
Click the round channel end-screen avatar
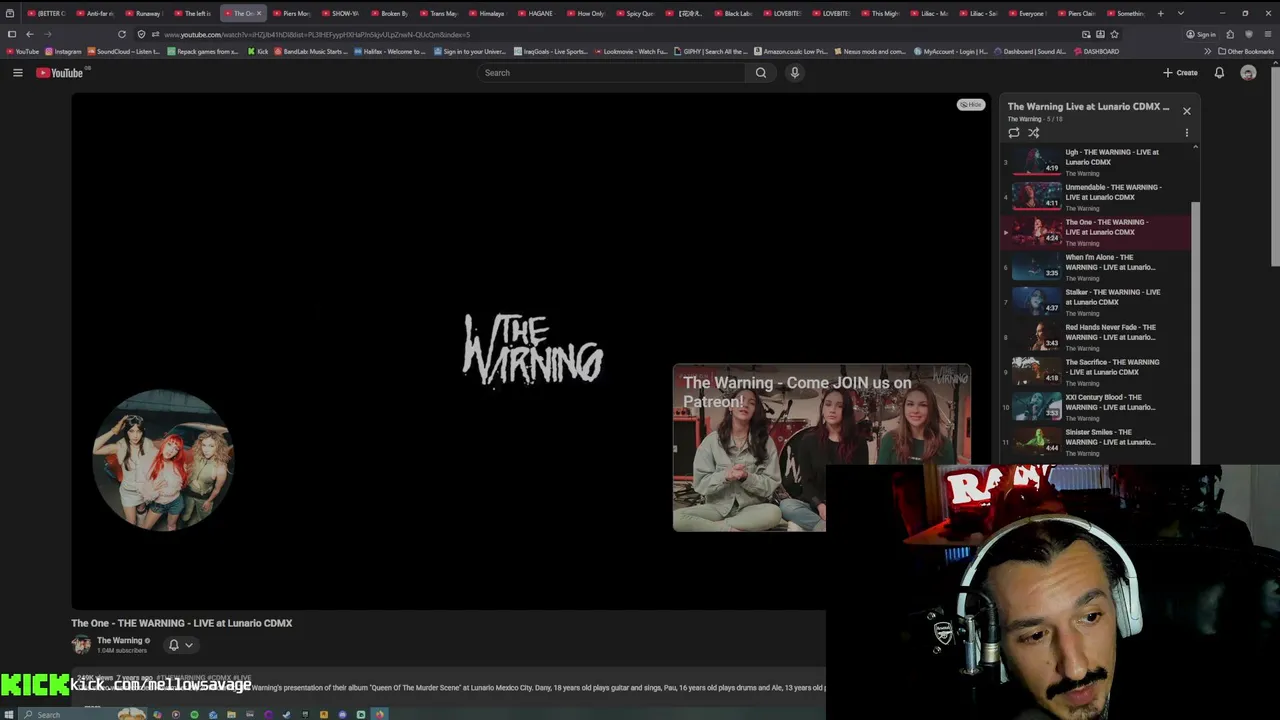pyautogui.click(x=163, y=460)
